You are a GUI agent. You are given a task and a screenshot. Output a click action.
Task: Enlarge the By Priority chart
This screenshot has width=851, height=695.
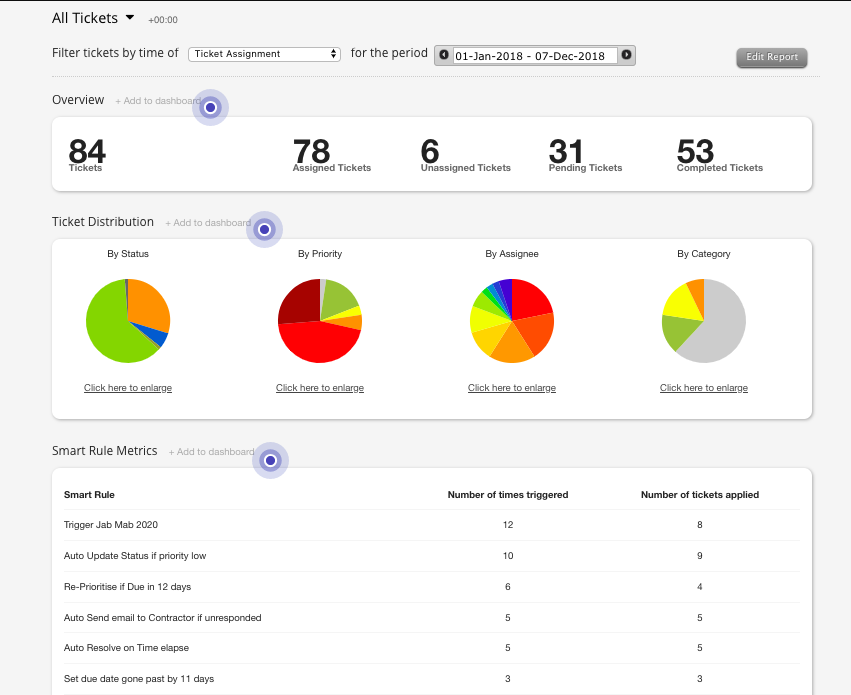pos(319,387)
